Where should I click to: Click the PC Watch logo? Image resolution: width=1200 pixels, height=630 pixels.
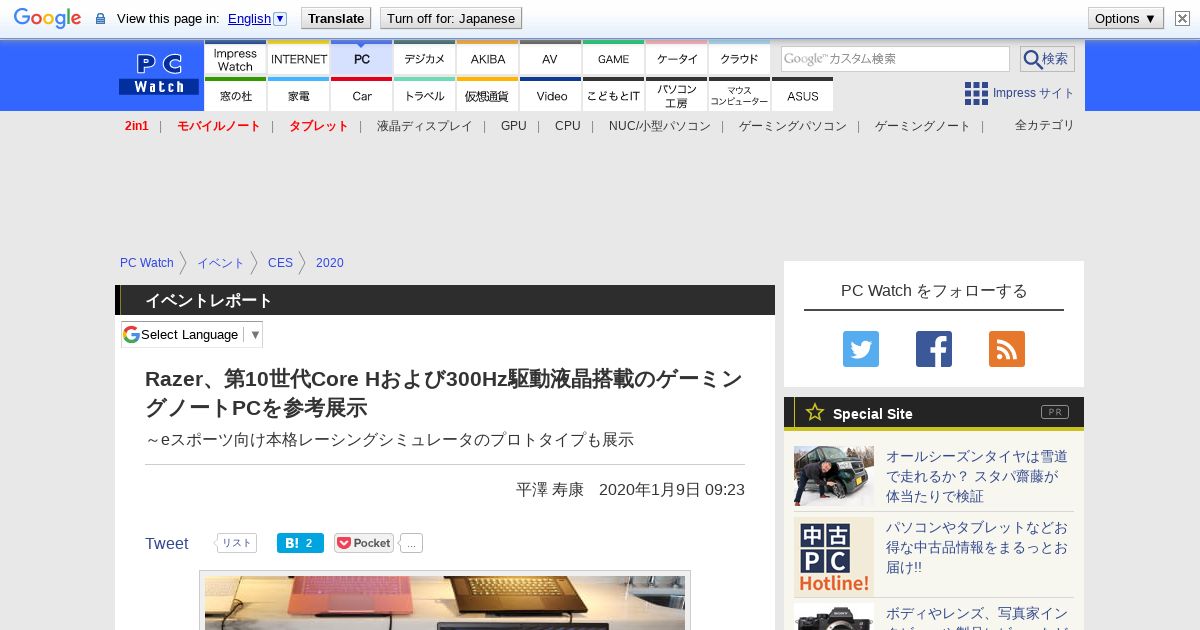[159, 75]
